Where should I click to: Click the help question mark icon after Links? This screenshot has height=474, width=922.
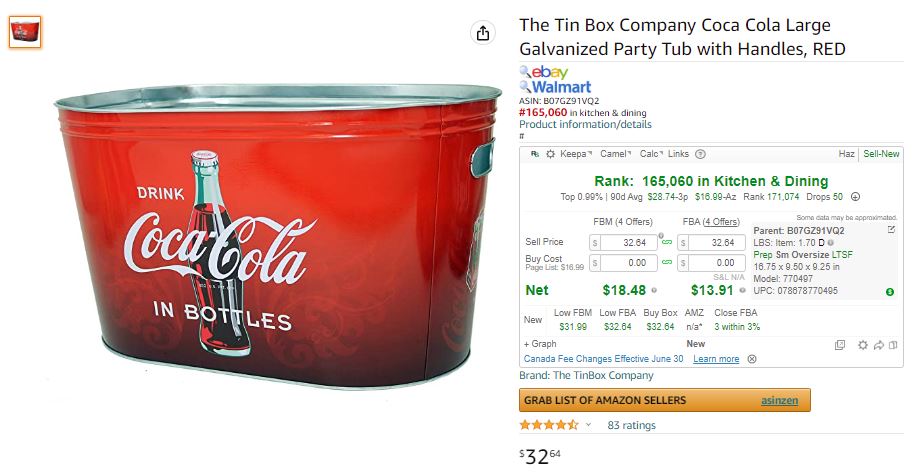[x=700, y=154]
